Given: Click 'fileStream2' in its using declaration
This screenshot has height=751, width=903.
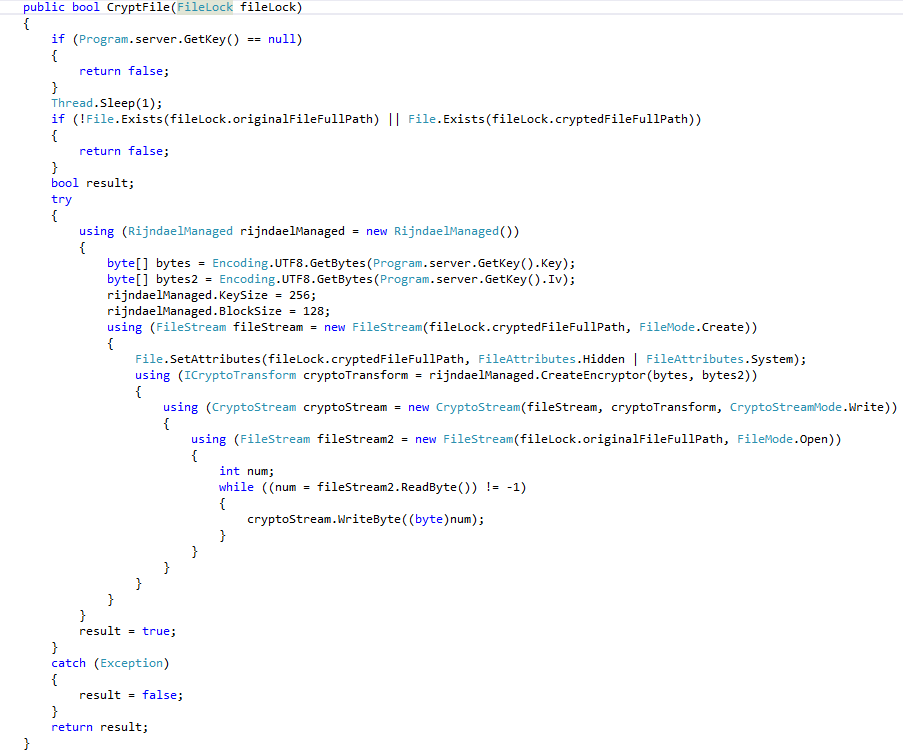Looking at the screenshot, I should [x=355, y=439].
